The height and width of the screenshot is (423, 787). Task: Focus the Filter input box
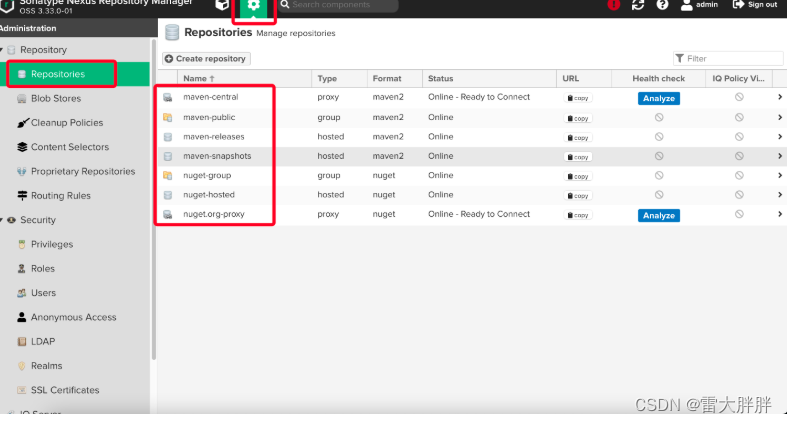[728, 59]
